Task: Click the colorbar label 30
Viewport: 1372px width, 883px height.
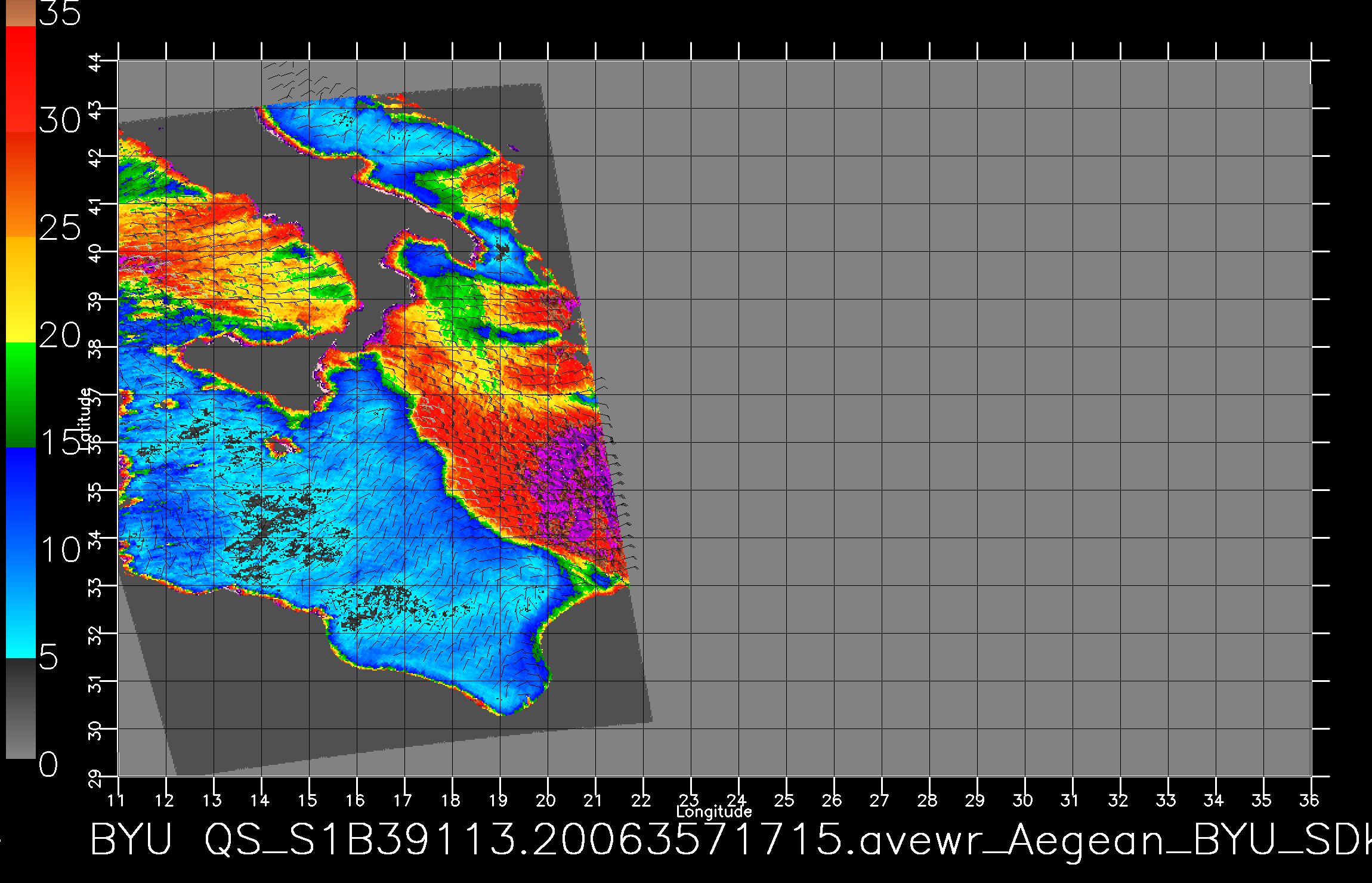Action: pyautogui.click(x=60, y=121)
